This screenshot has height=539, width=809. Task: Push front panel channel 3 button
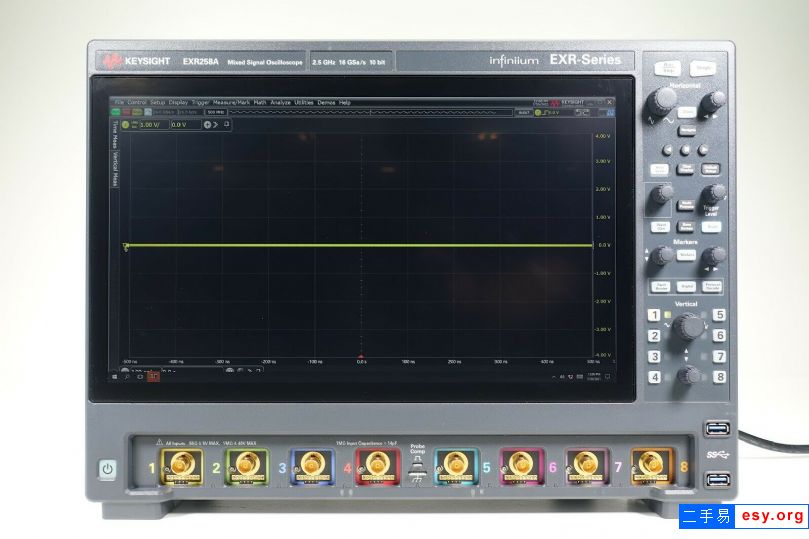click(x=654, y=356)
